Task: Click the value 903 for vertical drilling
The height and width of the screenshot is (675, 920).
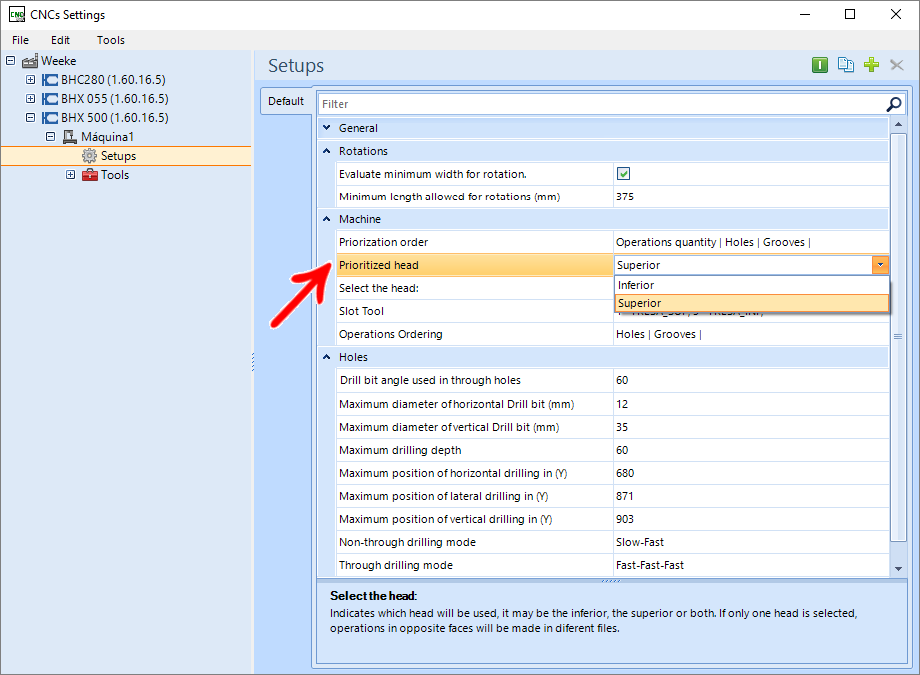Action: point(625,519)
